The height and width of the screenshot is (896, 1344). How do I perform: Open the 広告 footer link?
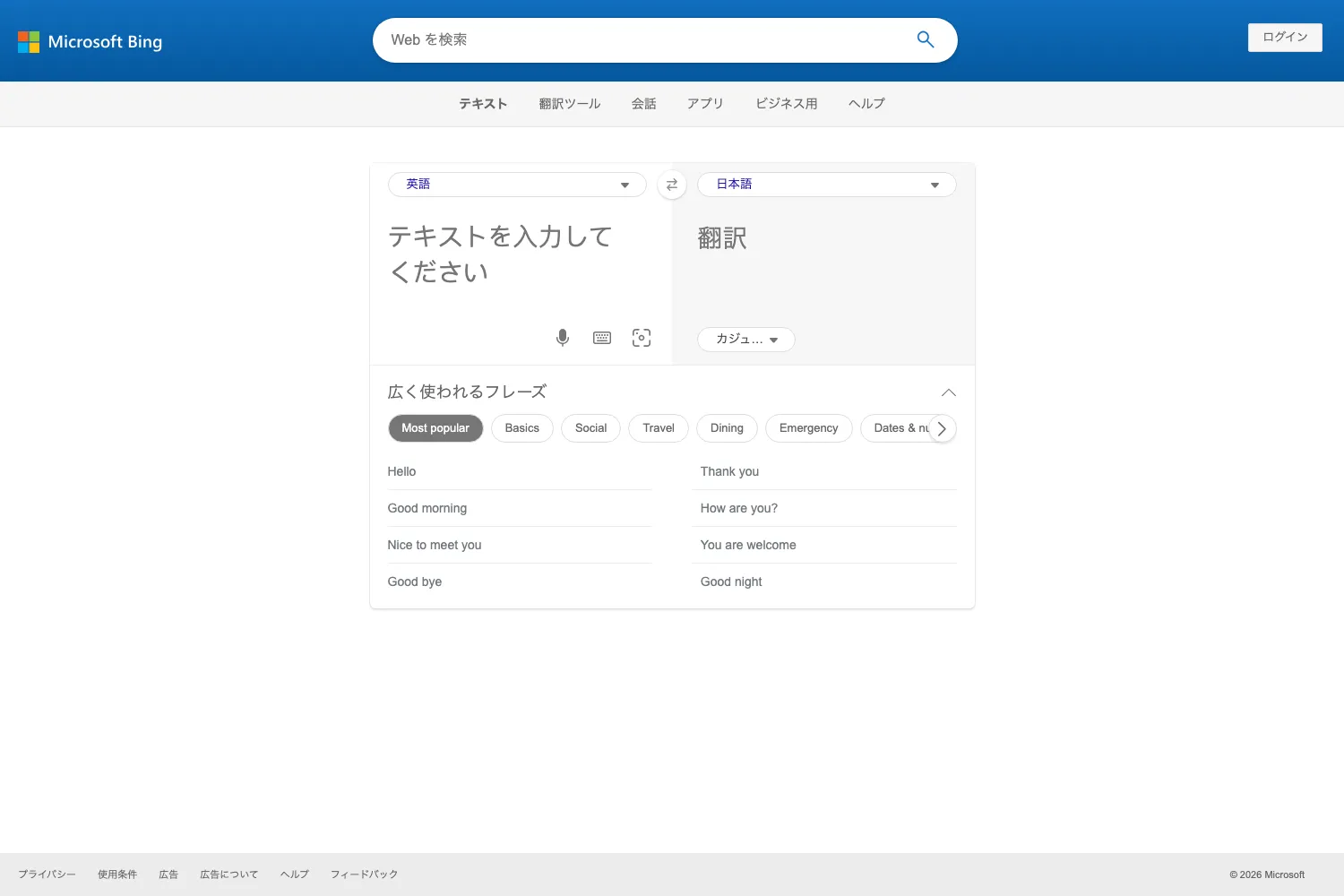coord(168,874)
